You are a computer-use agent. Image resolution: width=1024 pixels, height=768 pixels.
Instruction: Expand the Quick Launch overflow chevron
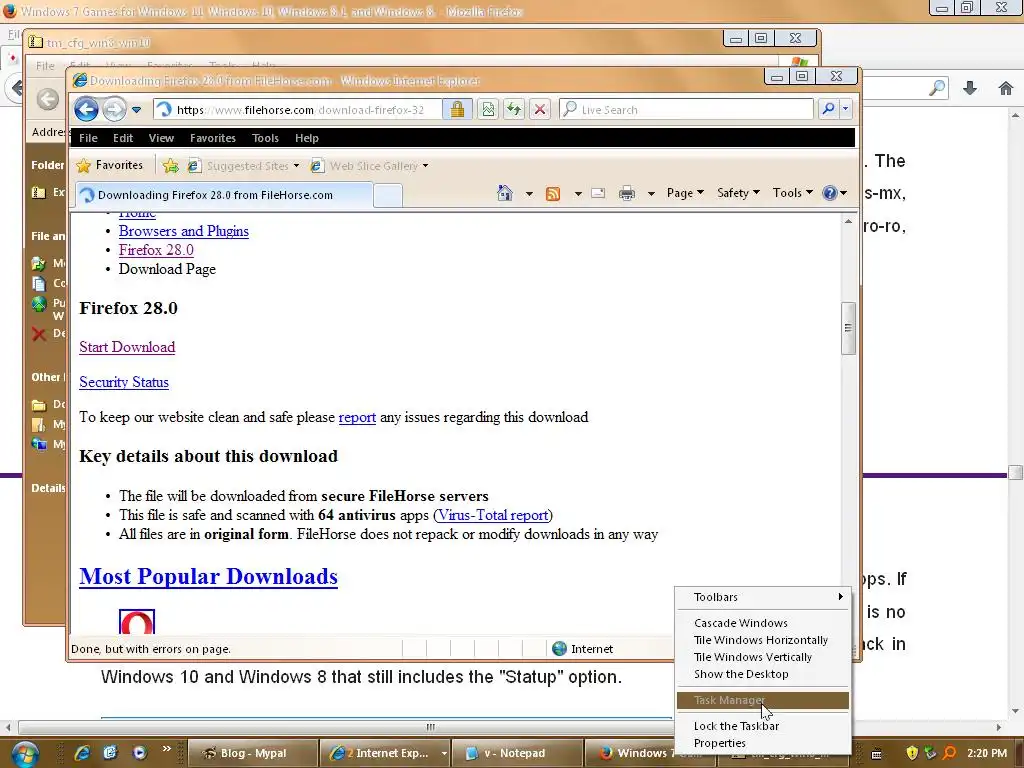[x=167, y=748]
